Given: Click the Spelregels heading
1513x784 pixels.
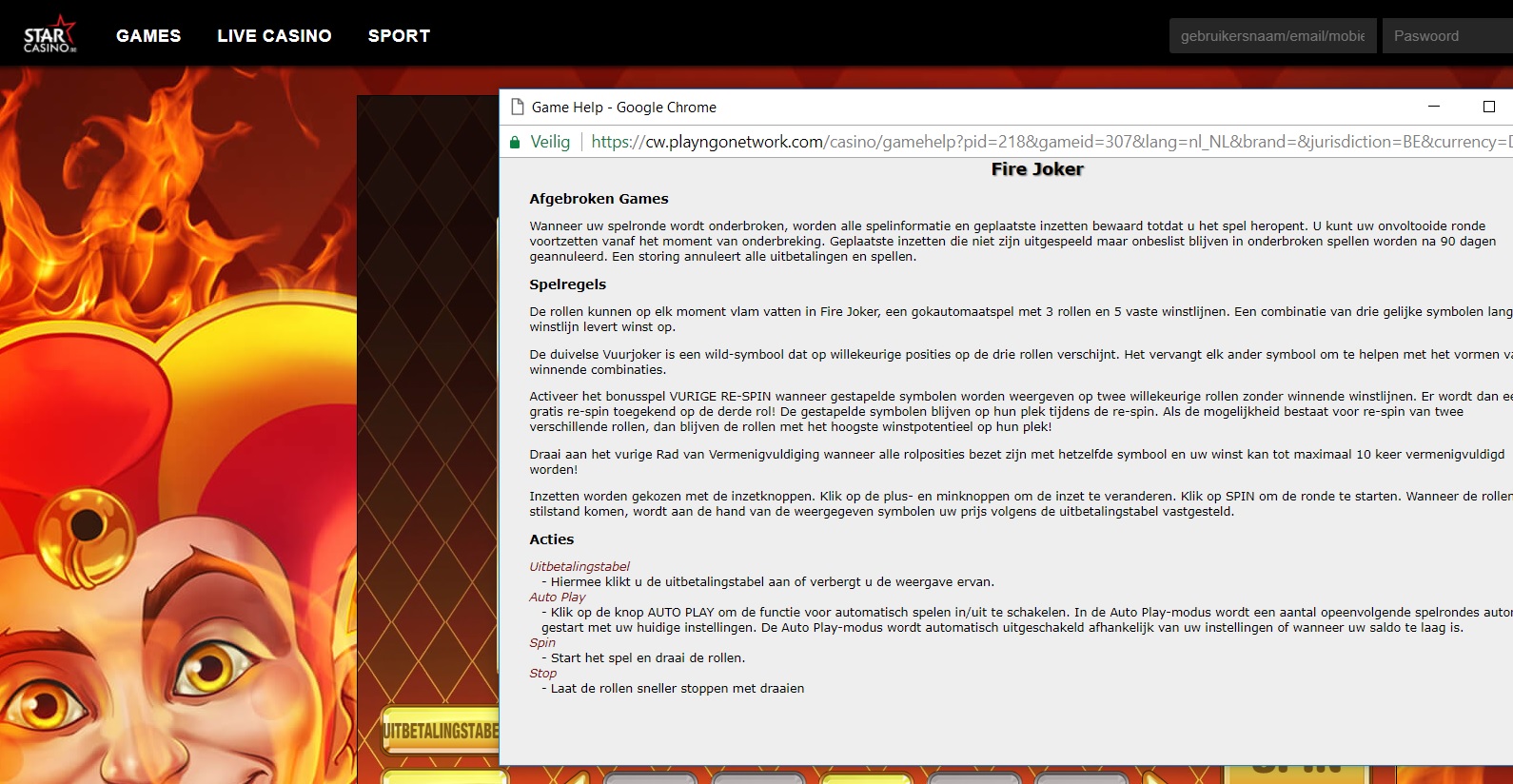Looking at the screenshot, I should click(x=567, y=284).
